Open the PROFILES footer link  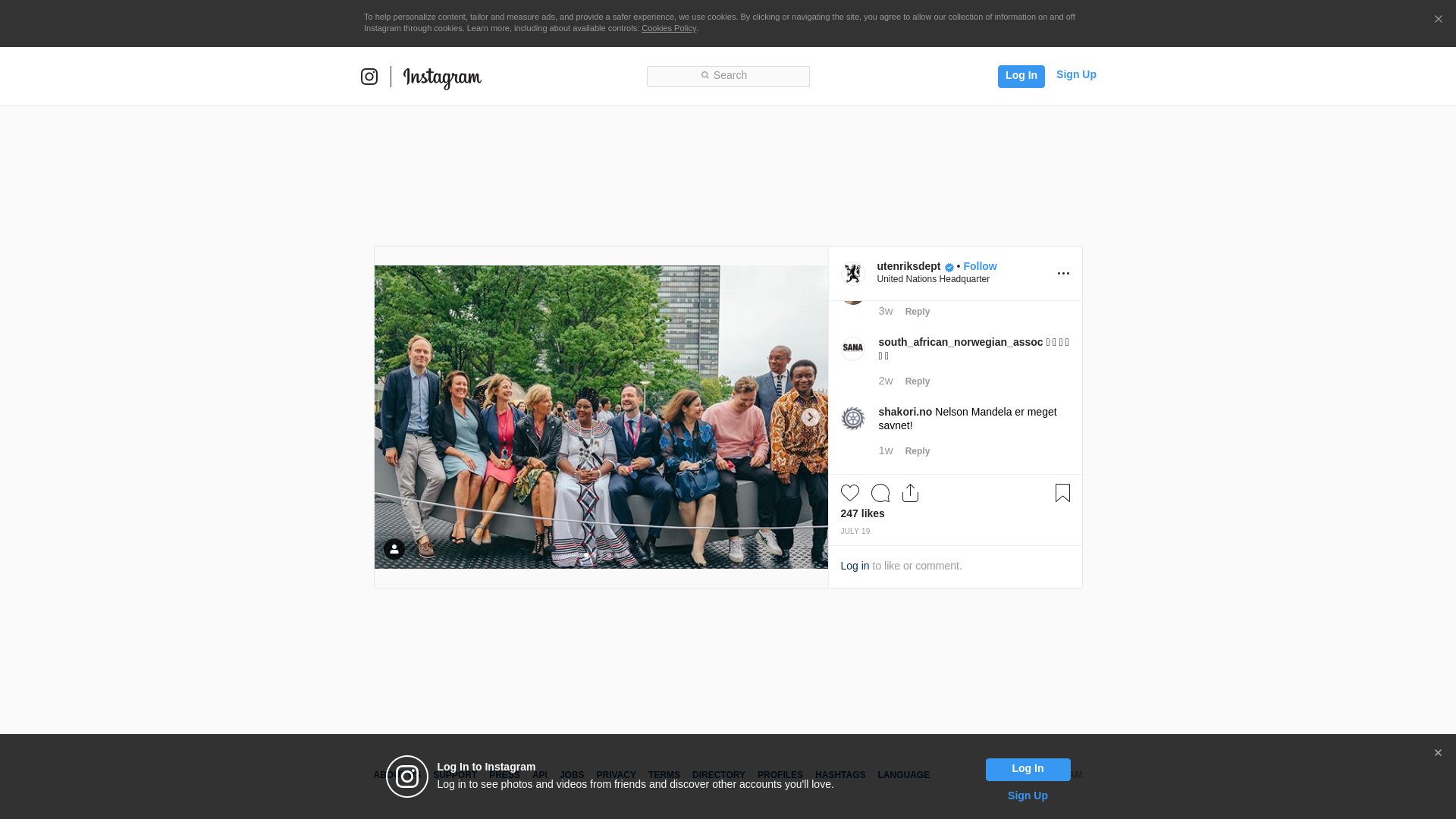pos(780,775)
